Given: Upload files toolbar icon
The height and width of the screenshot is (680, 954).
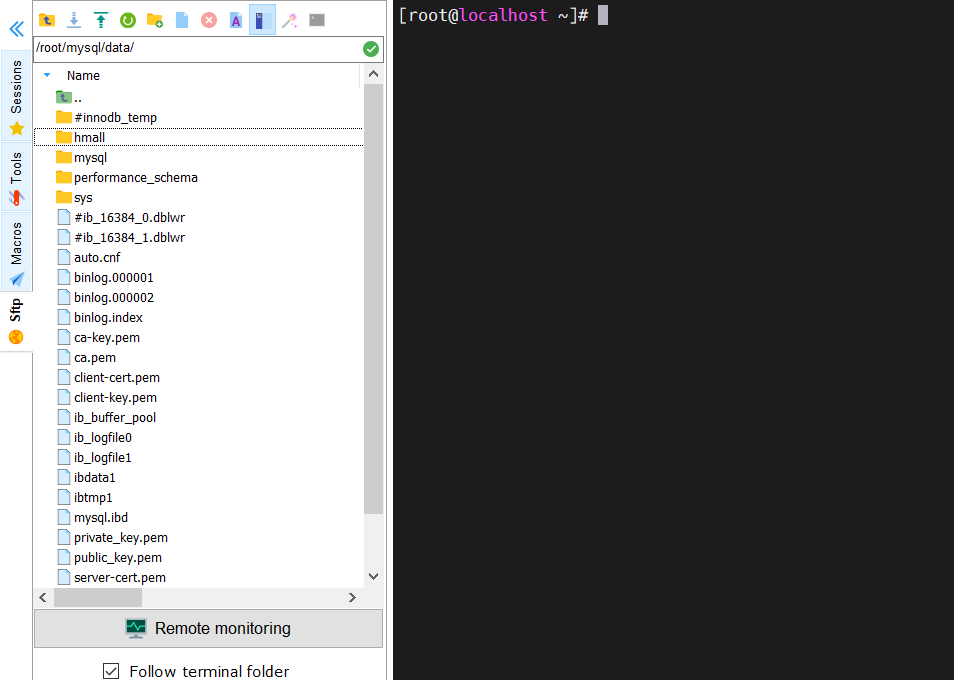Looking at the screenshot, I should [x=101, y=20].
